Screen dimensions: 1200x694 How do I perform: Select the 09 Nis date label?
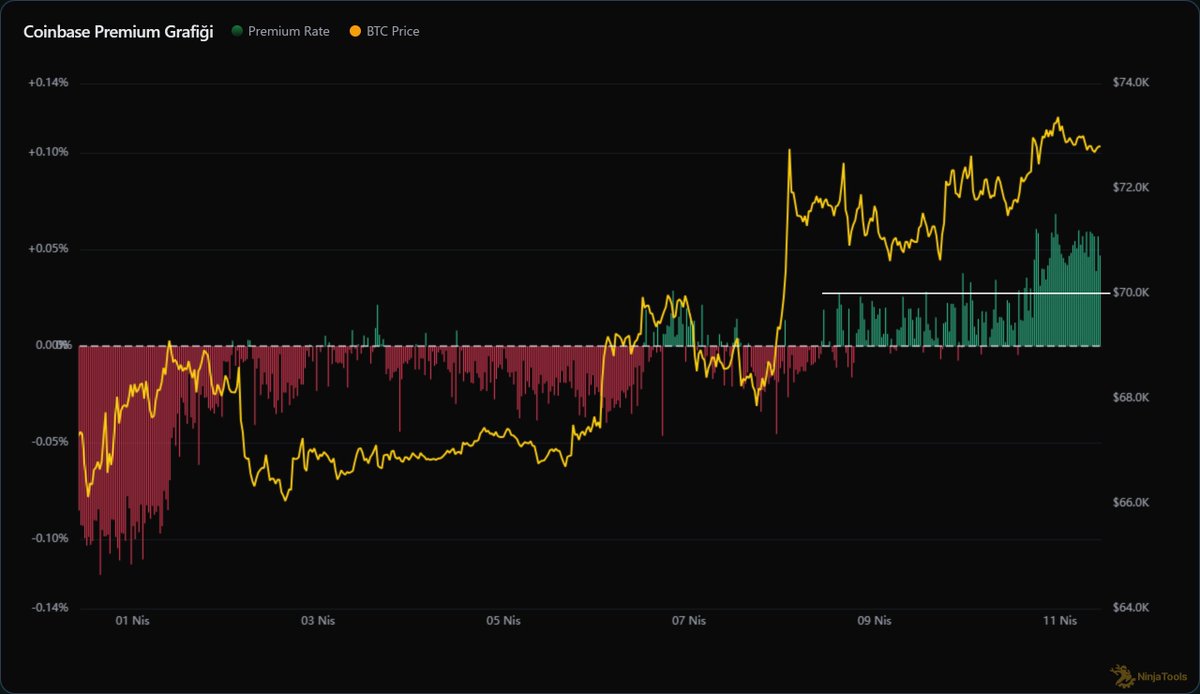pyautogui.click(x=875, y=621)
